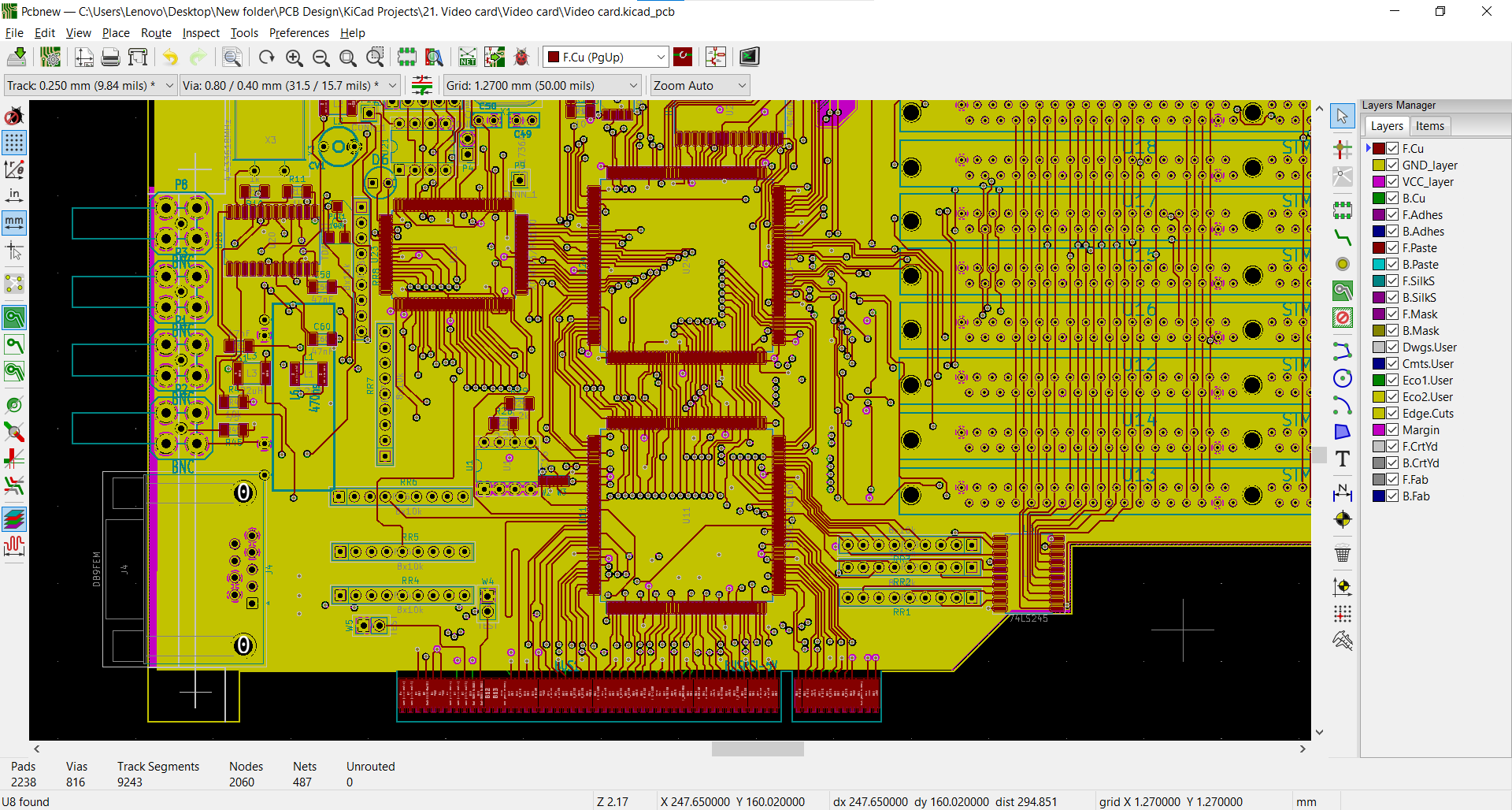Image resolution: width=1512 pixels, height=810 pixels.
Task: Open the Route menu
Action: pyautogui.click(x=156, y=33)
